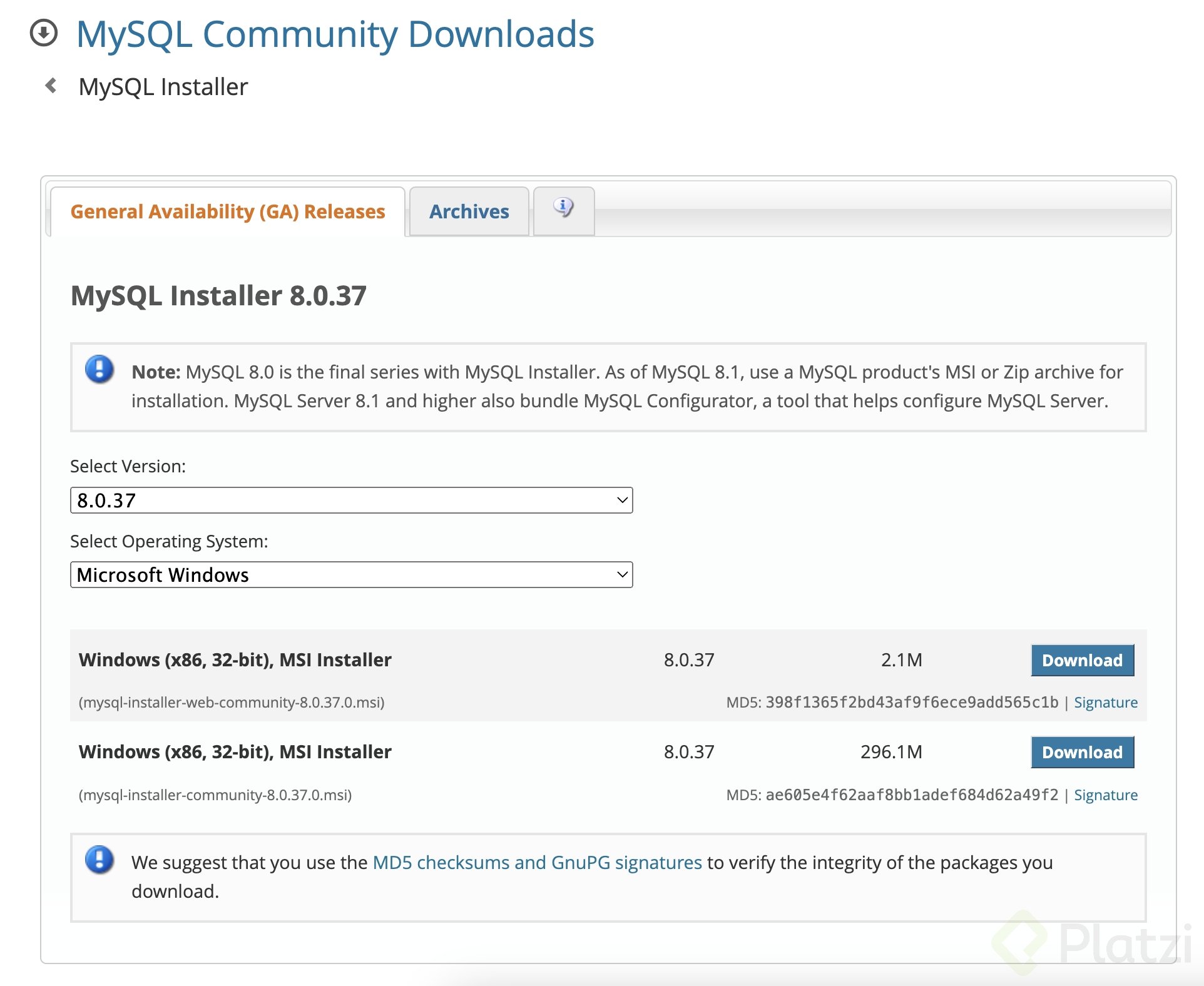
Task: Switch to the Archives tab
Action: click(469, 211)
